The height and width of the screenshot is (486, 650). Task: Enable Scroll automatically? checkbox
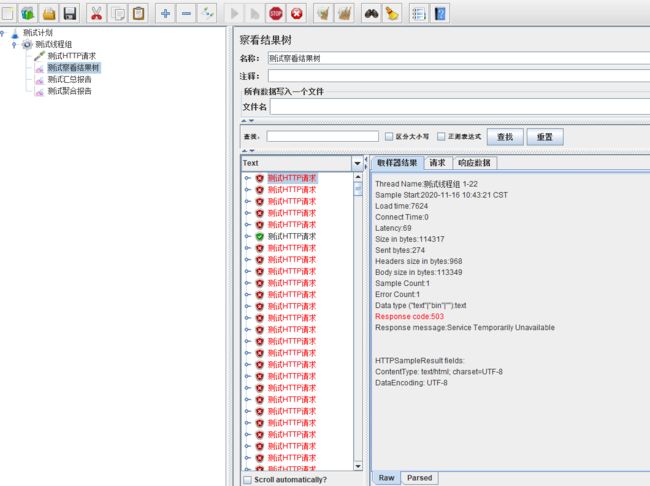pos(247,480)
